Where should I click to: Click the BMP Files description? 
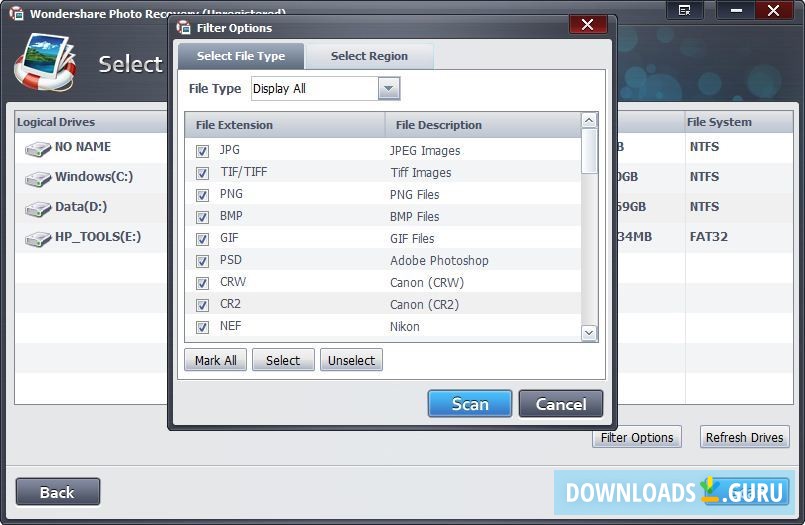[414, 217]
